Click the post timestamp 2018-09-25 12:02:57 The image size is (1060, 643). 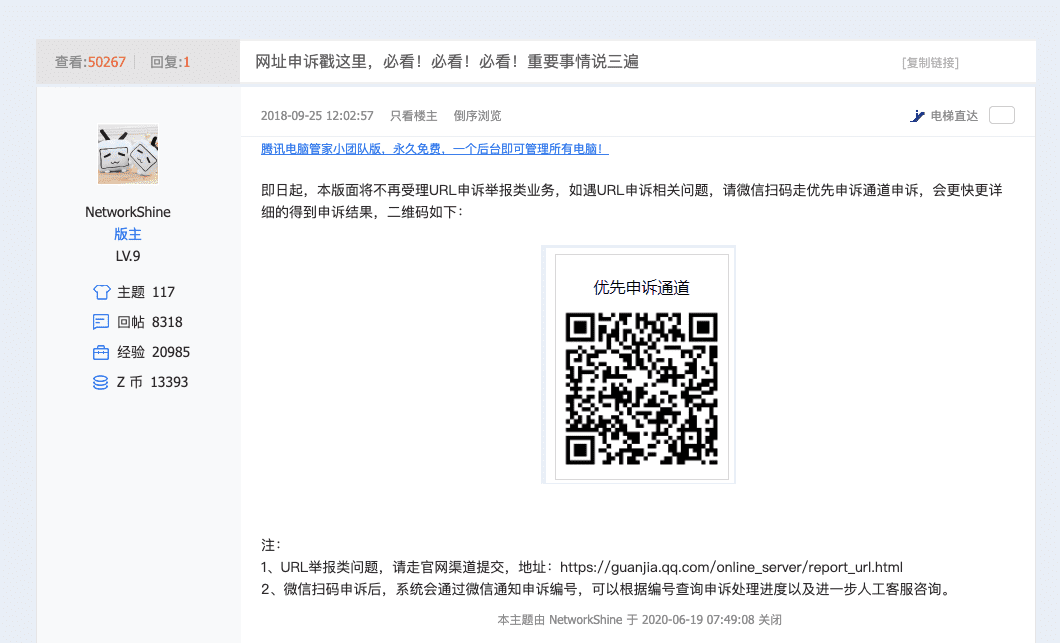tap(317, 116)
